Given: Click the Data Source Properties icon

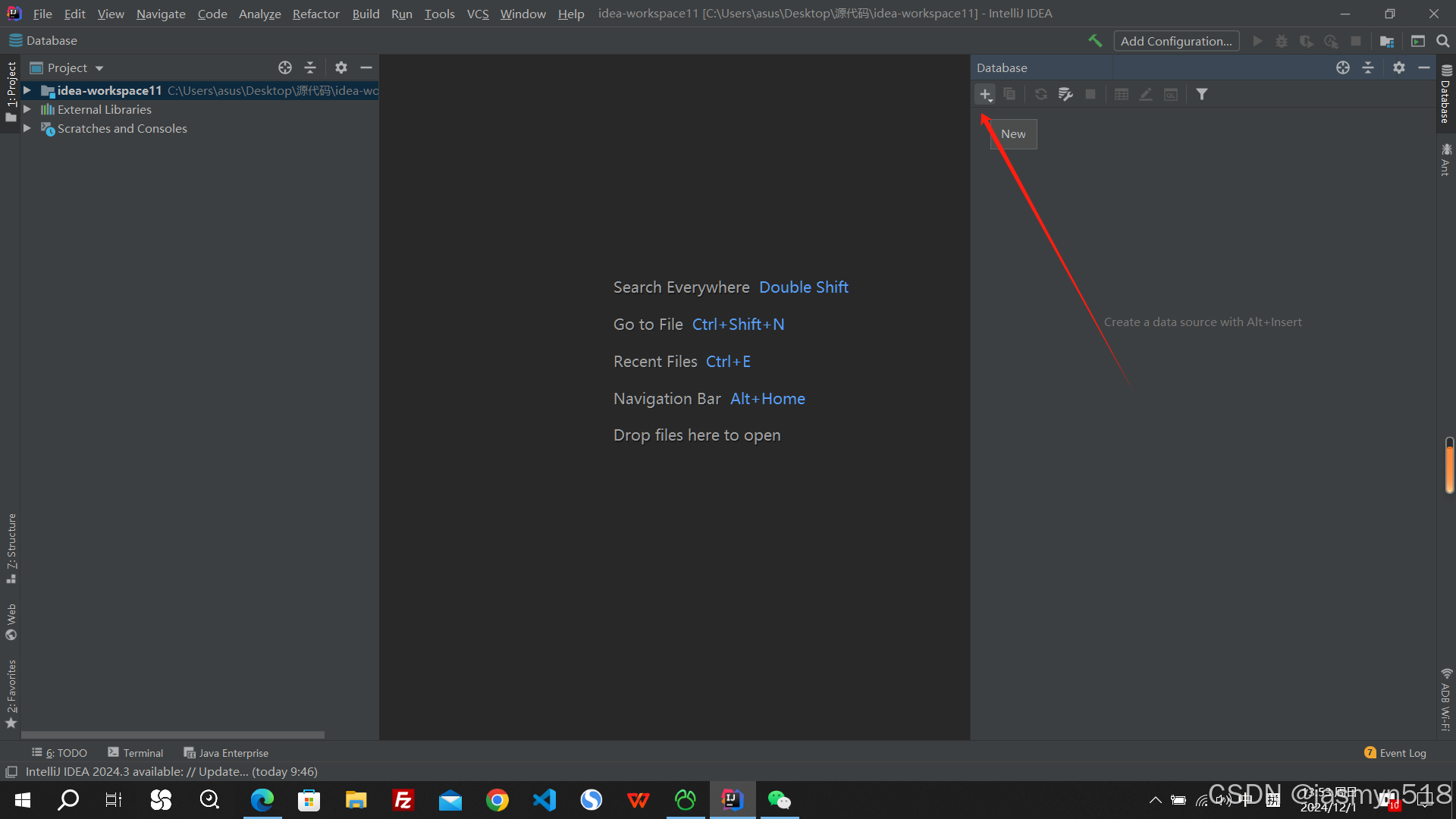Looking at the screenshot, I should [x=1065, y=94].
